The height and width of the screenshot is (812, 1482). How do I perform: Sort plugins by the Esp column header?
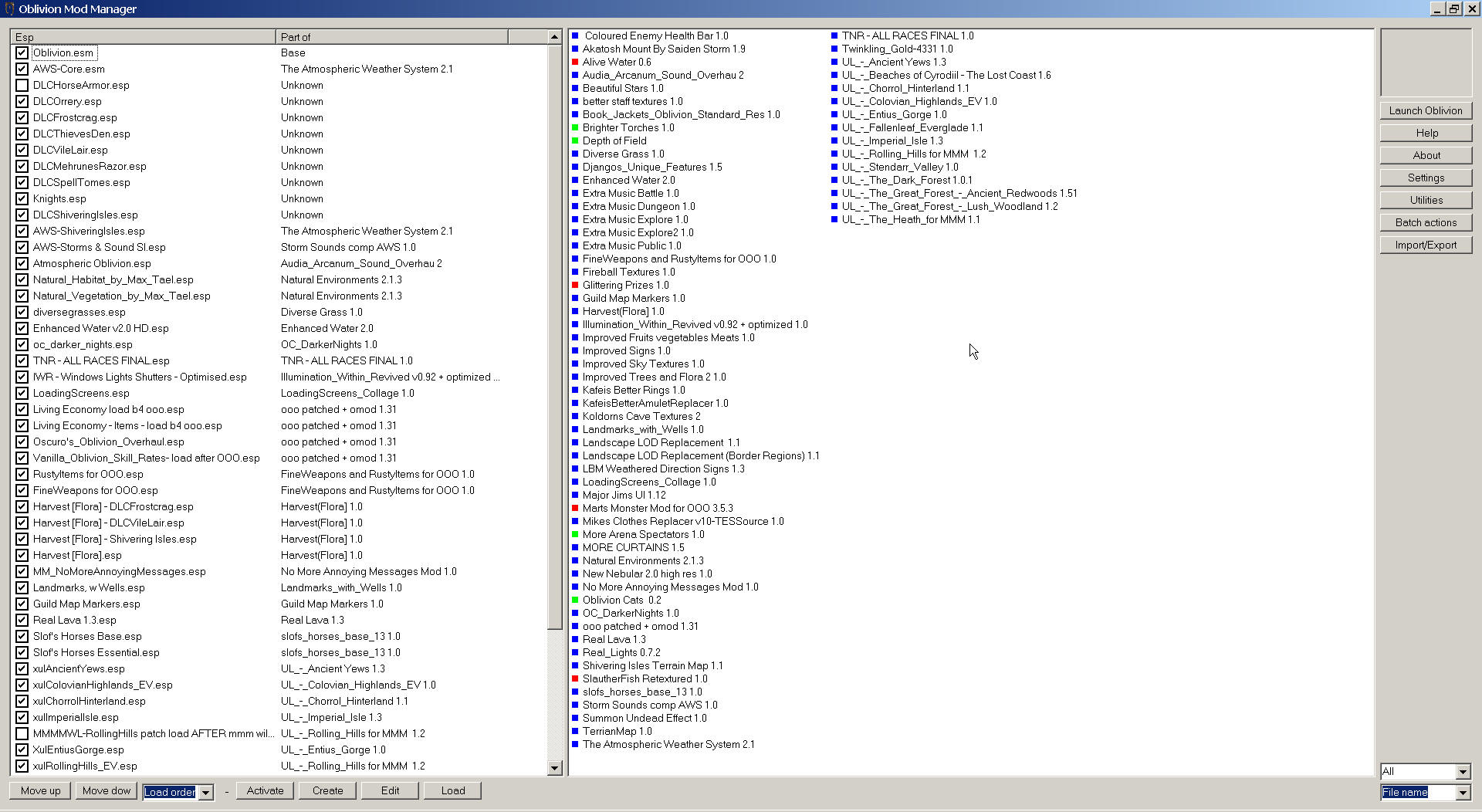click(x=143, y=37)
